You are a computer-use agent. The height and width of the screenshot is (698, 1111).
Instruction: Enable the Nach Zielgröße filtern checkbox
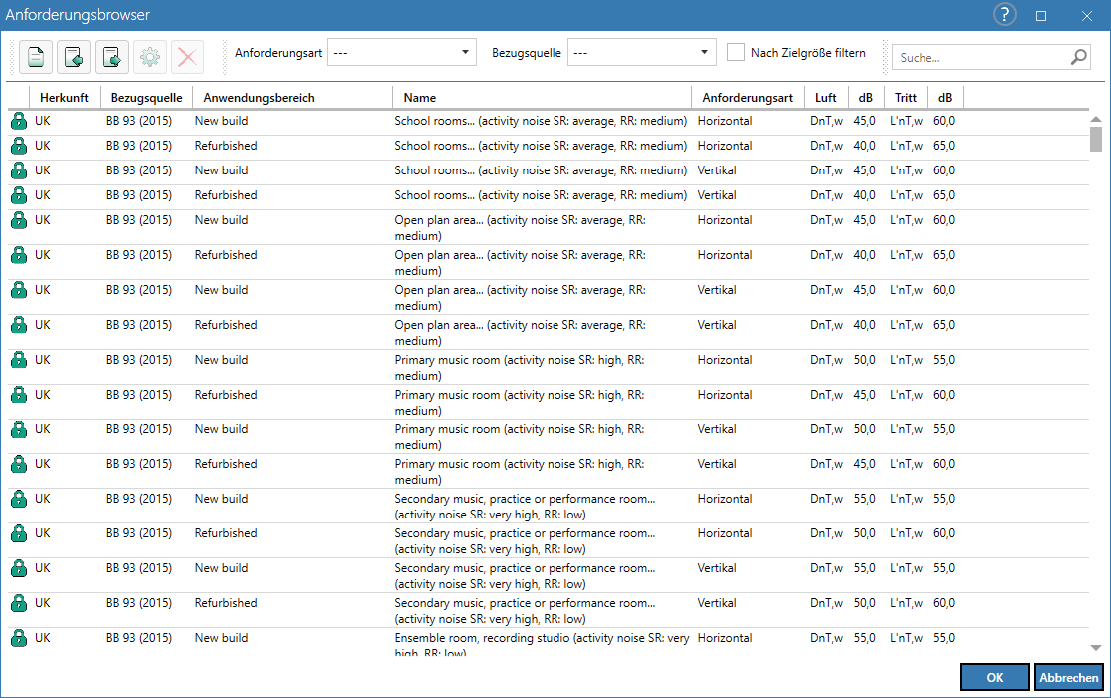point(736,52)
